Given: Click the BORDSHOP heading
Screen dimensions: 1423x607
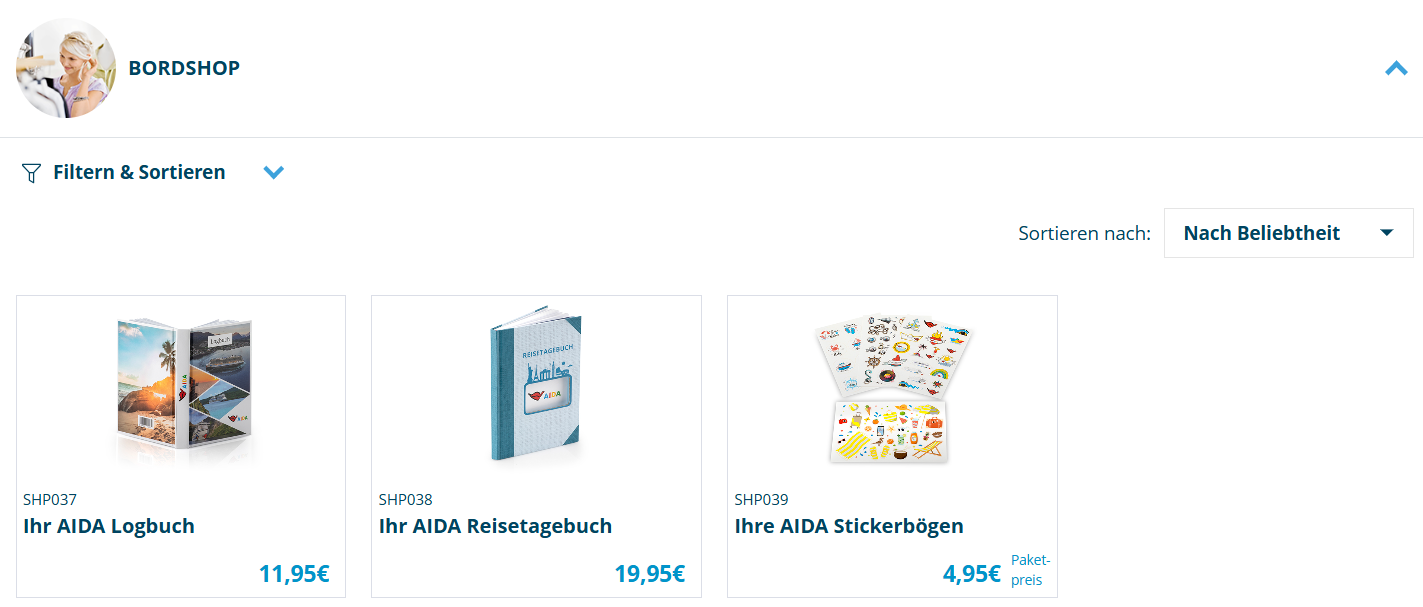Looking at the screenshot, I should pyautogui.click(x=184, y=68).
